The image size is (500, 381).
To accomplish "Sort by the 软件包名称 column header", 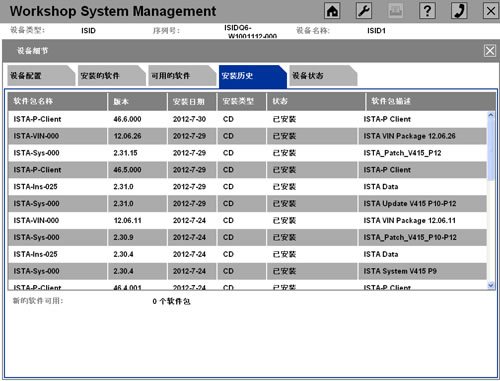I will (x=57, y=101).
